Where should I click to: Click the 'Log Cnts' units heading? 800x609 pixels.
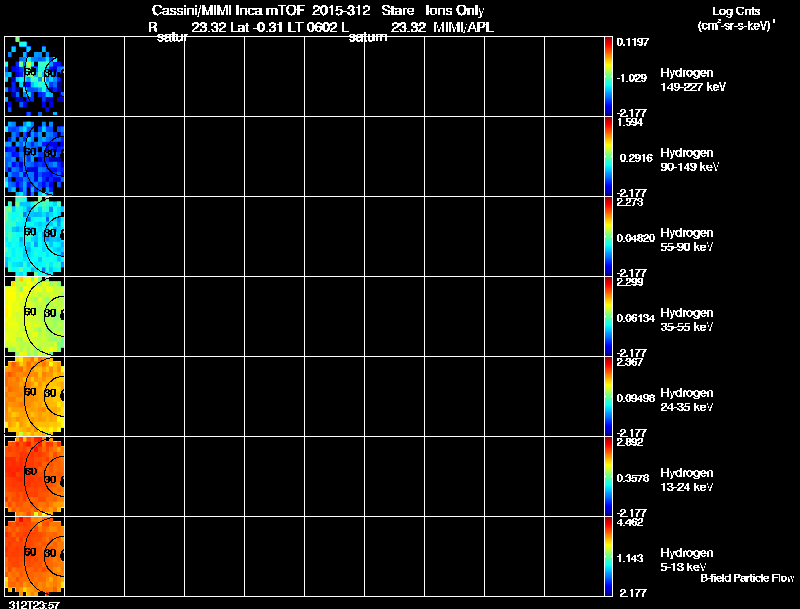[x=736, y=12]
